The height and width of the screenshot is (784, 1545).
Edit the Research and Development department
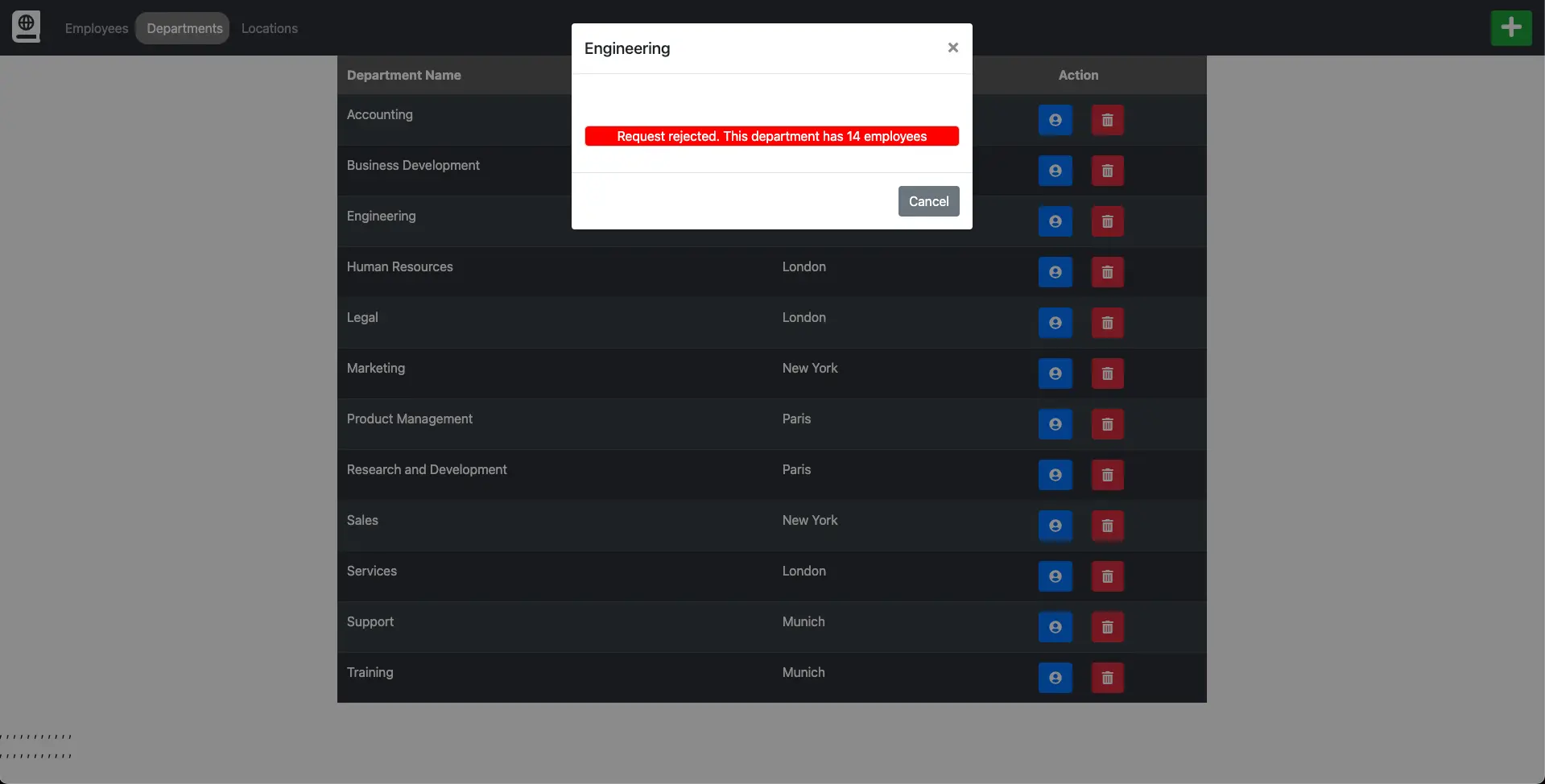coord(1055,475)
